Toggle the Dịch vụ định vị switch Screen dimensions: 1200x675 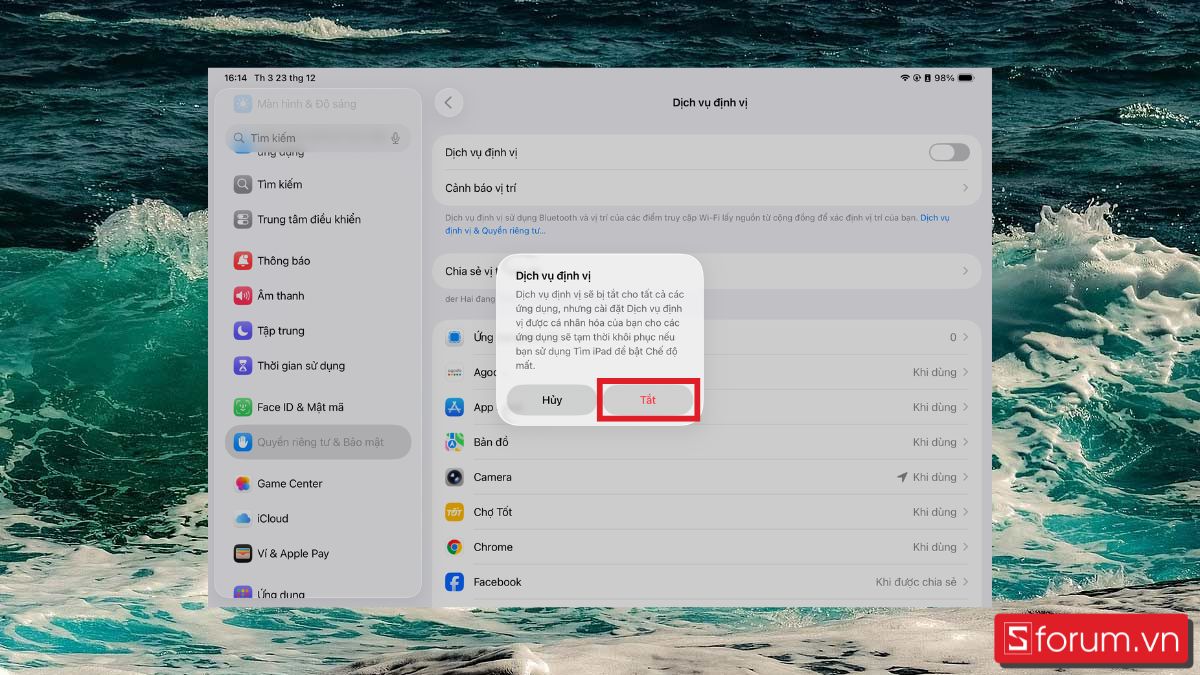949,152
